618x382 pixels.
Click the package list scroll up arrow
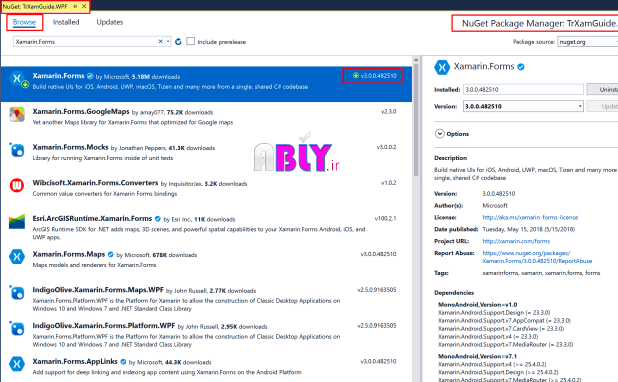tap(416, 60)
